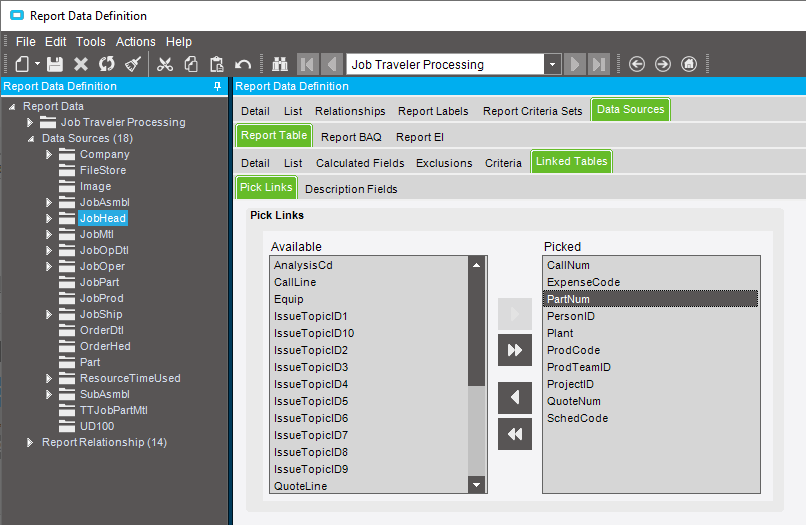Expand the JobAsmbl tree node

point(48,202)
